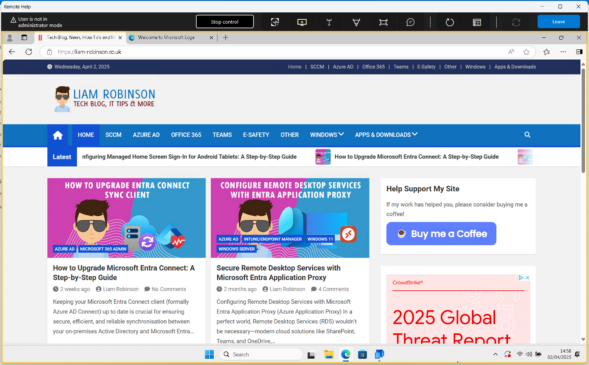Open the SCCM menu item in blue navbar
Image resolution: width=589 pixels, height=365 pixels.
(113, 134)
